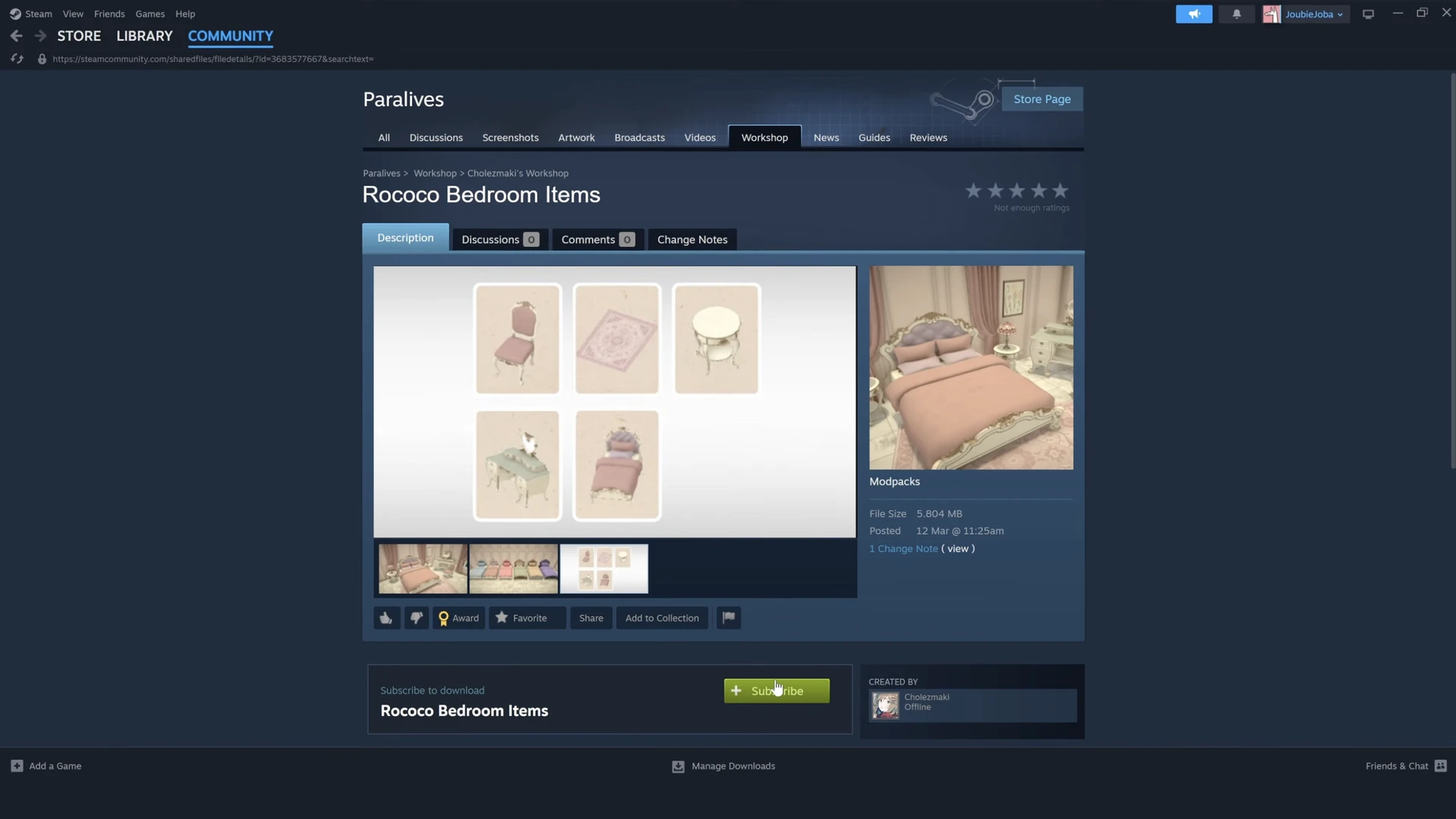
Task: Open the All hub tab
Action: point(384,137)
